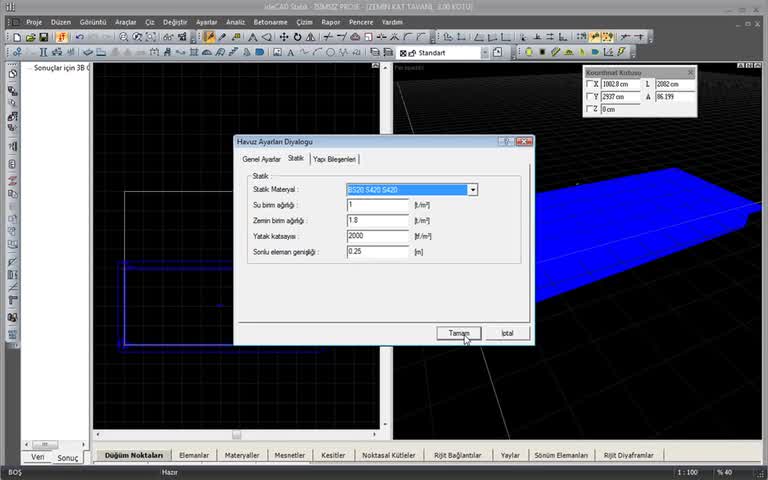
Task: Click the L length value field
Action: click(675, 84)
